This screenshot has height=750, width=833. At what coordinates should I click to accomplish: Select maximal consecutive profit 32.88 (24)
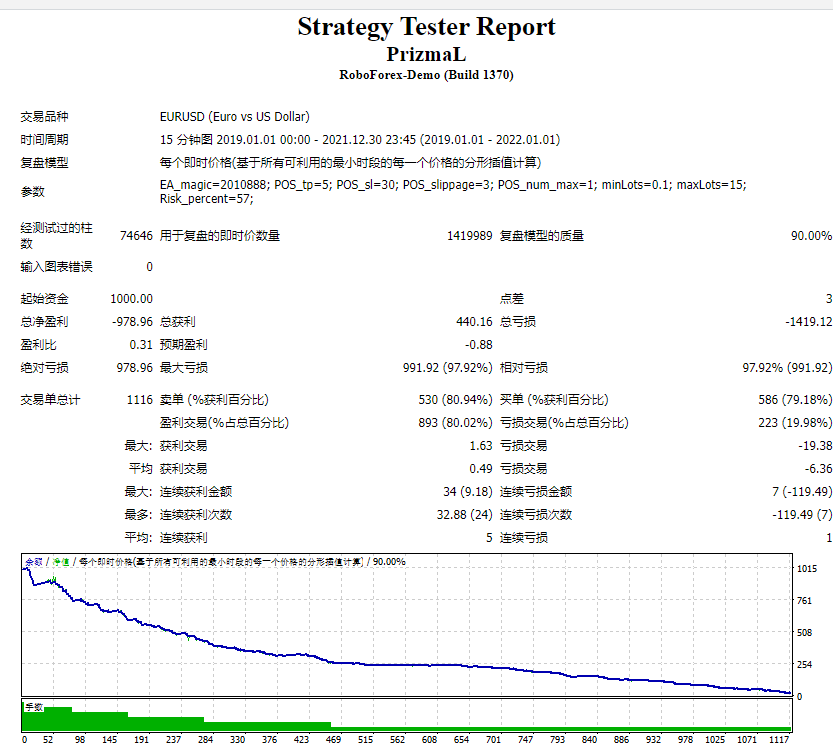point(464,515)
